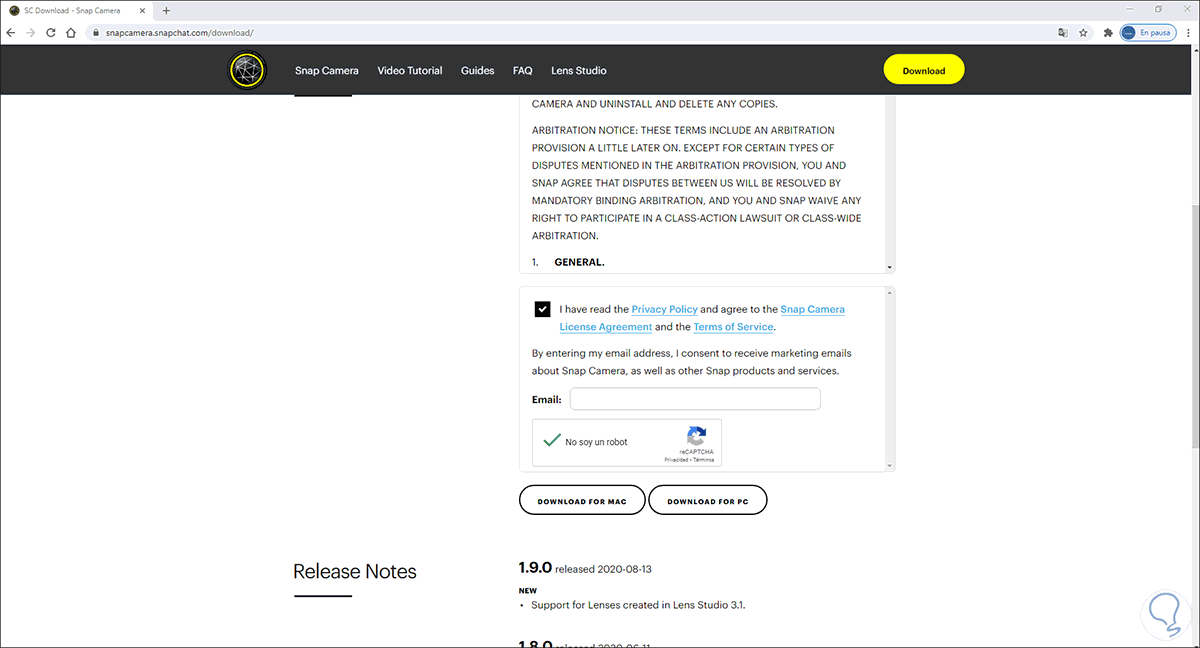Open a new tab with the plus icon
Screen dimensions: 1200x648
(x=166, y=10)
